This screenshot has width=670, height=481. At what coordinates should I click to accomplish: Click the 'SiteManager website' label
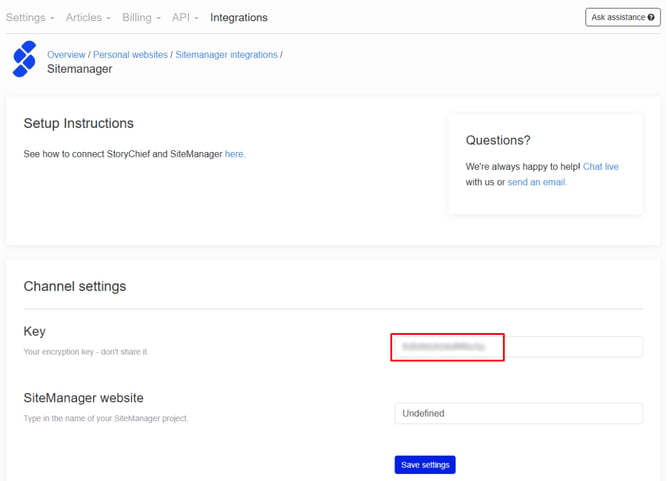pos(83,398)
